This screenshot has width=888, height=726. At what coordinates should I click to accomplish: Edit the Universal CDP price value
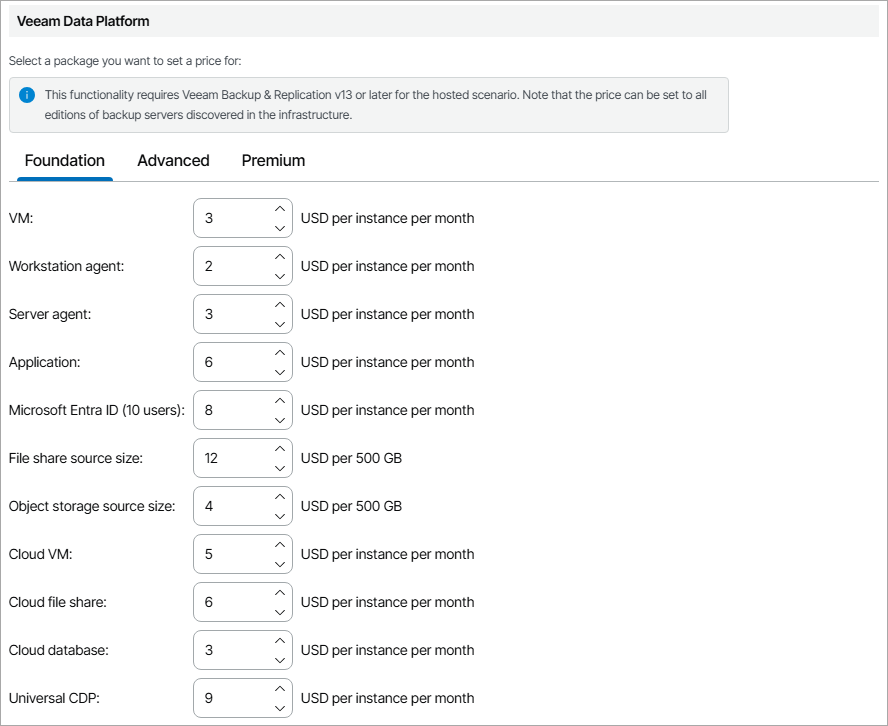coord(232,698)
